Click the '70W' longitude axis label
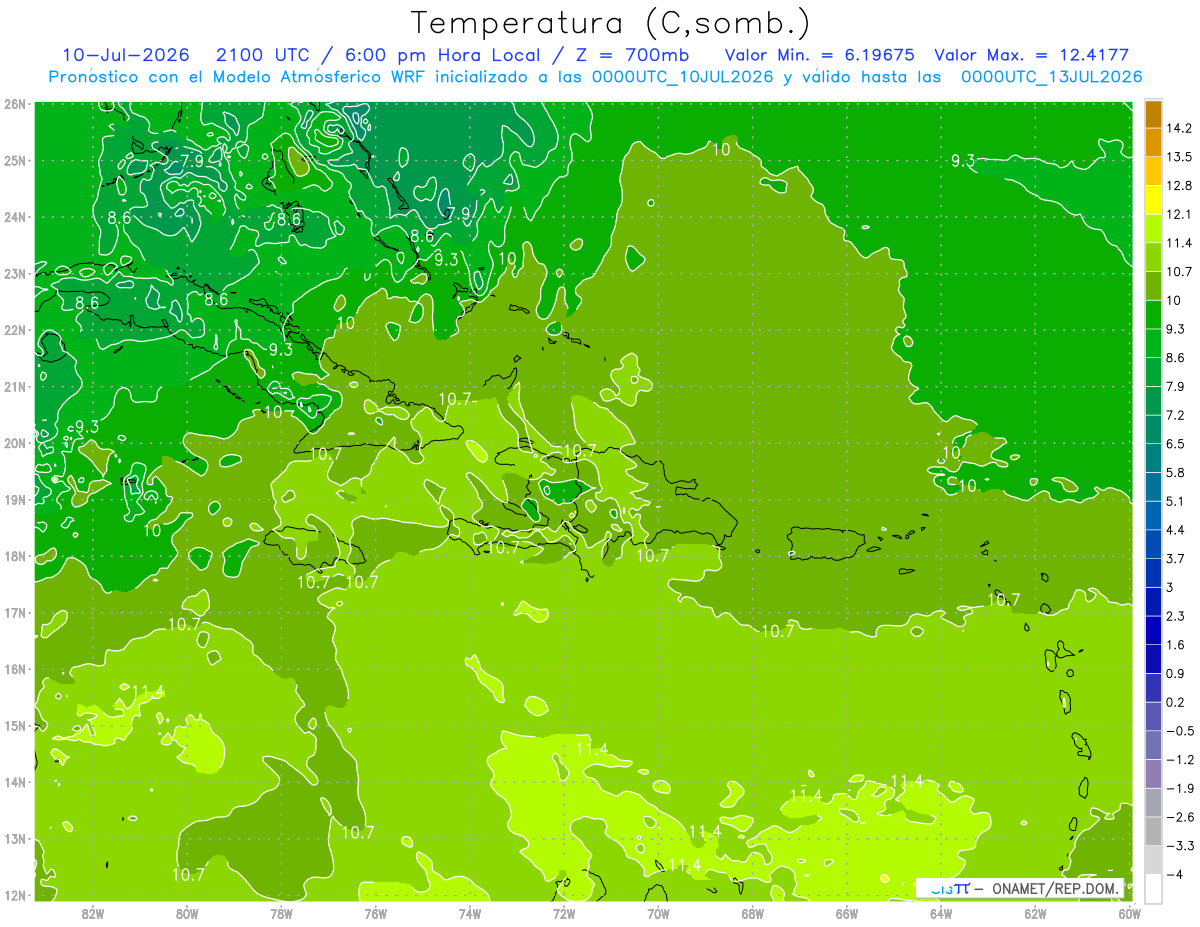Viewport: 1200px width, 927px height. [x=658, y=913]
